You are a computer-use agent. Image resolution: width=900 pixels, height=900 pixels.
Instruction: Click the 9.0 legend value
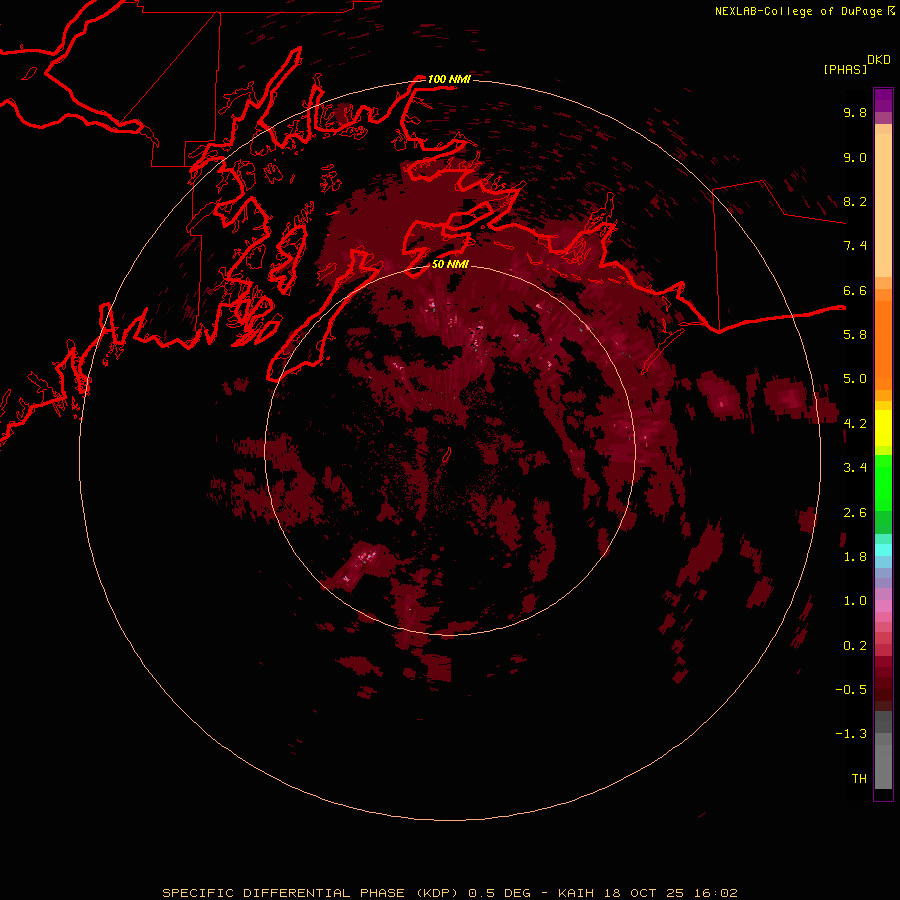855,157
